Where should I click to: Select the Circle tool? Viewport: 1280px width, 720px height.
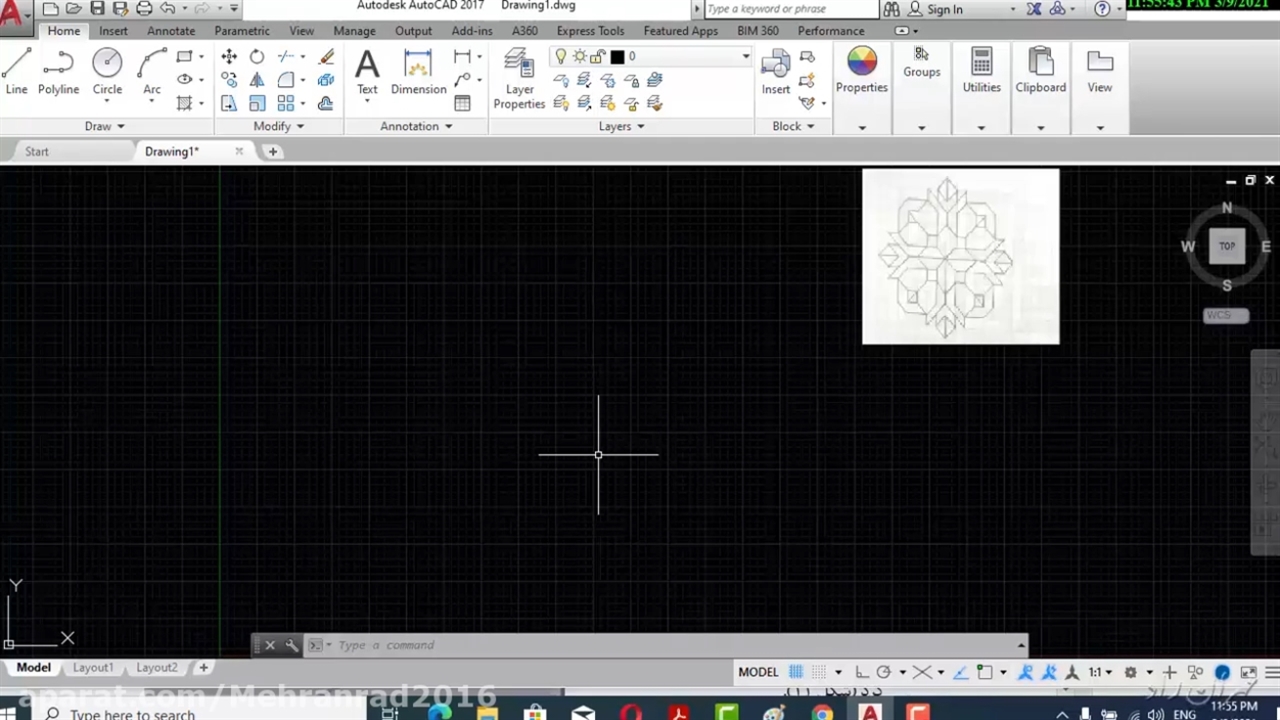pyautogui.click(x=107, y=71)
